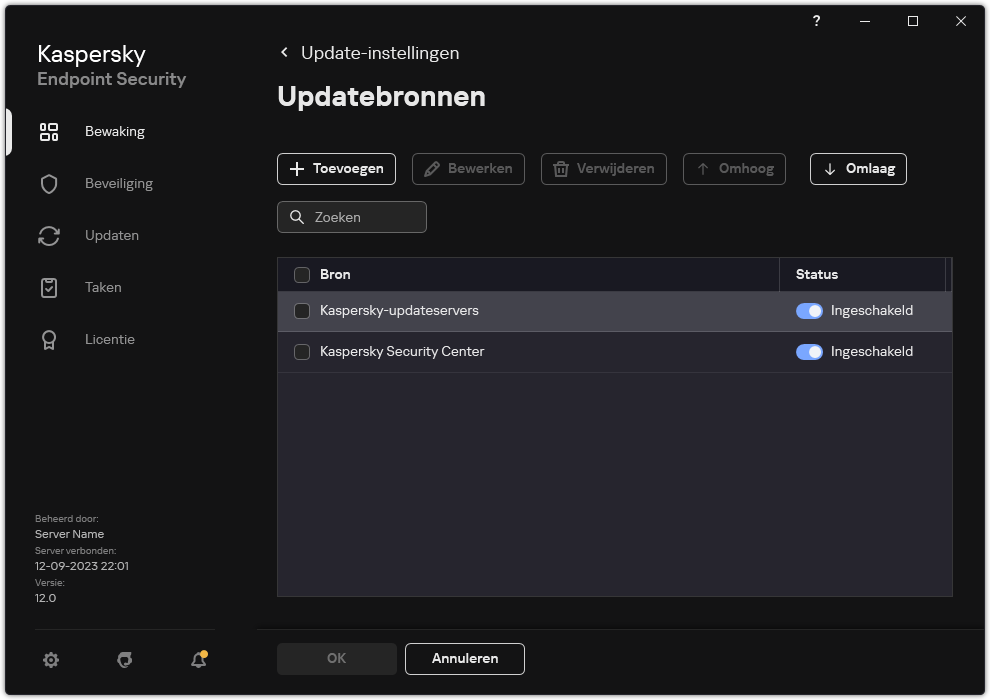Open the notifications bell icon
Image resolution: width=990 pixels, height=700 pixels.
tap(198, 660)
